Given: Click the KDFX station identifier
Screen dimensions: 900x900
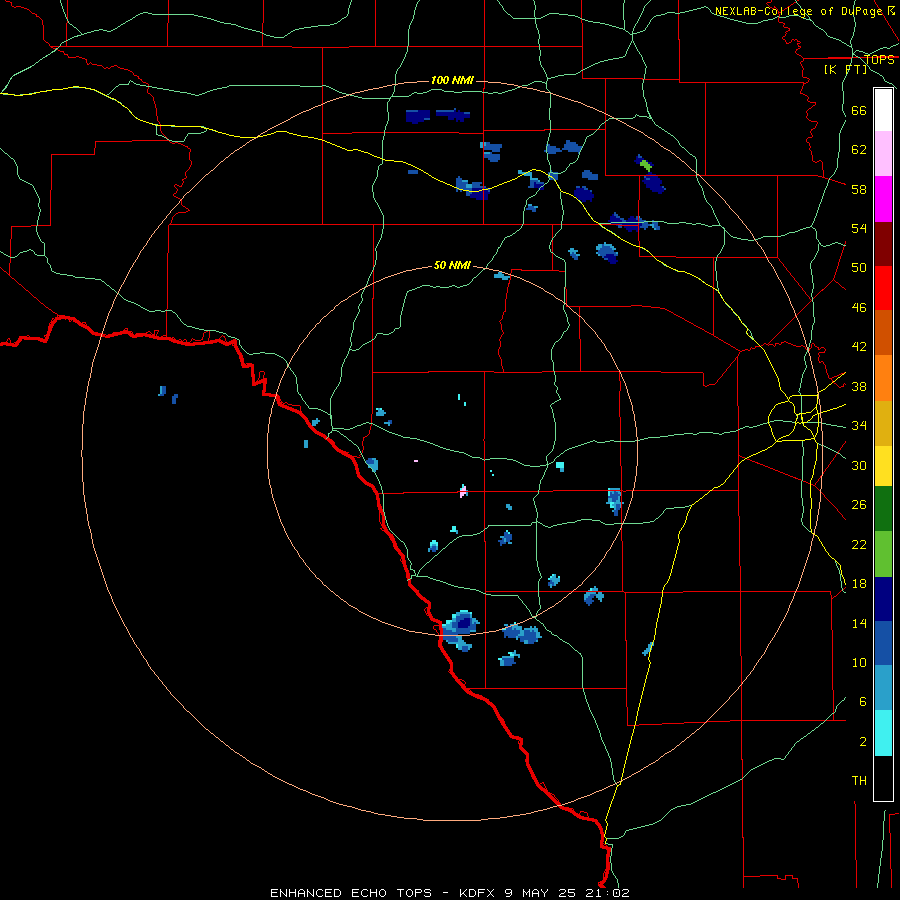Looking at the screenshot, I should tap(478, 893).
